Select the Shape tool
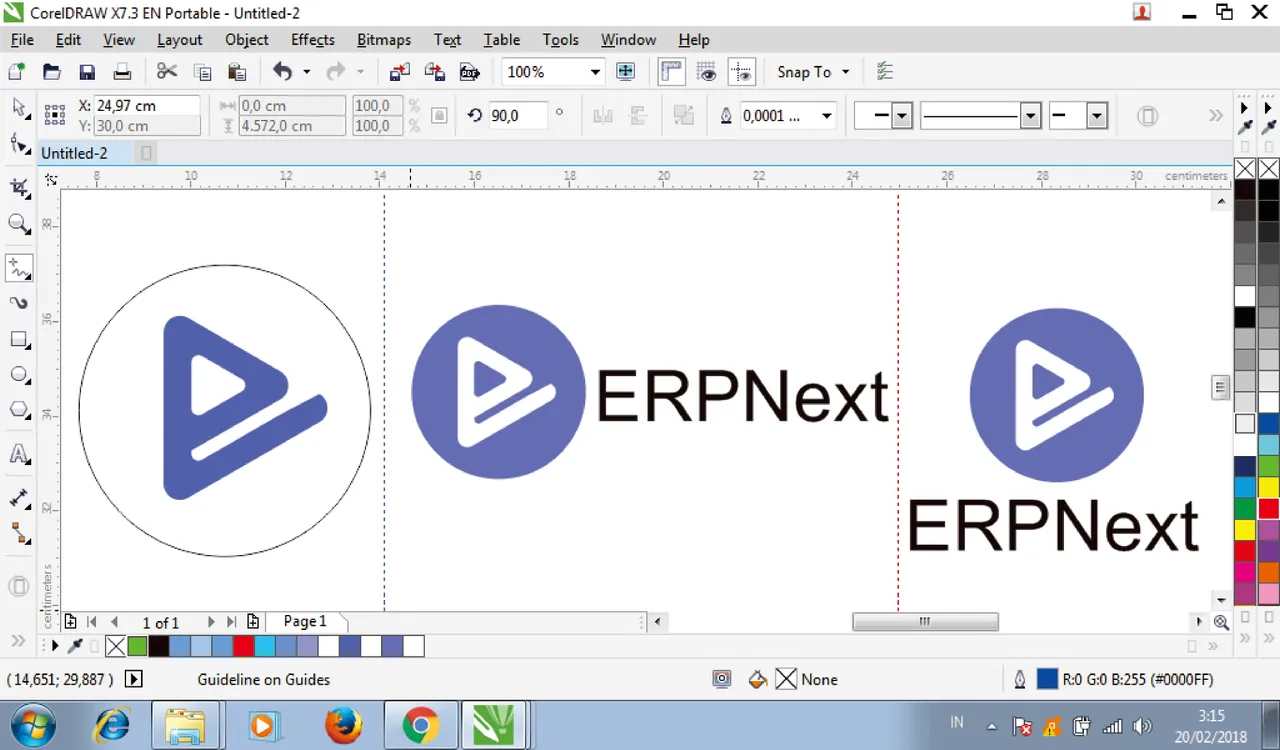 point(18,145)
